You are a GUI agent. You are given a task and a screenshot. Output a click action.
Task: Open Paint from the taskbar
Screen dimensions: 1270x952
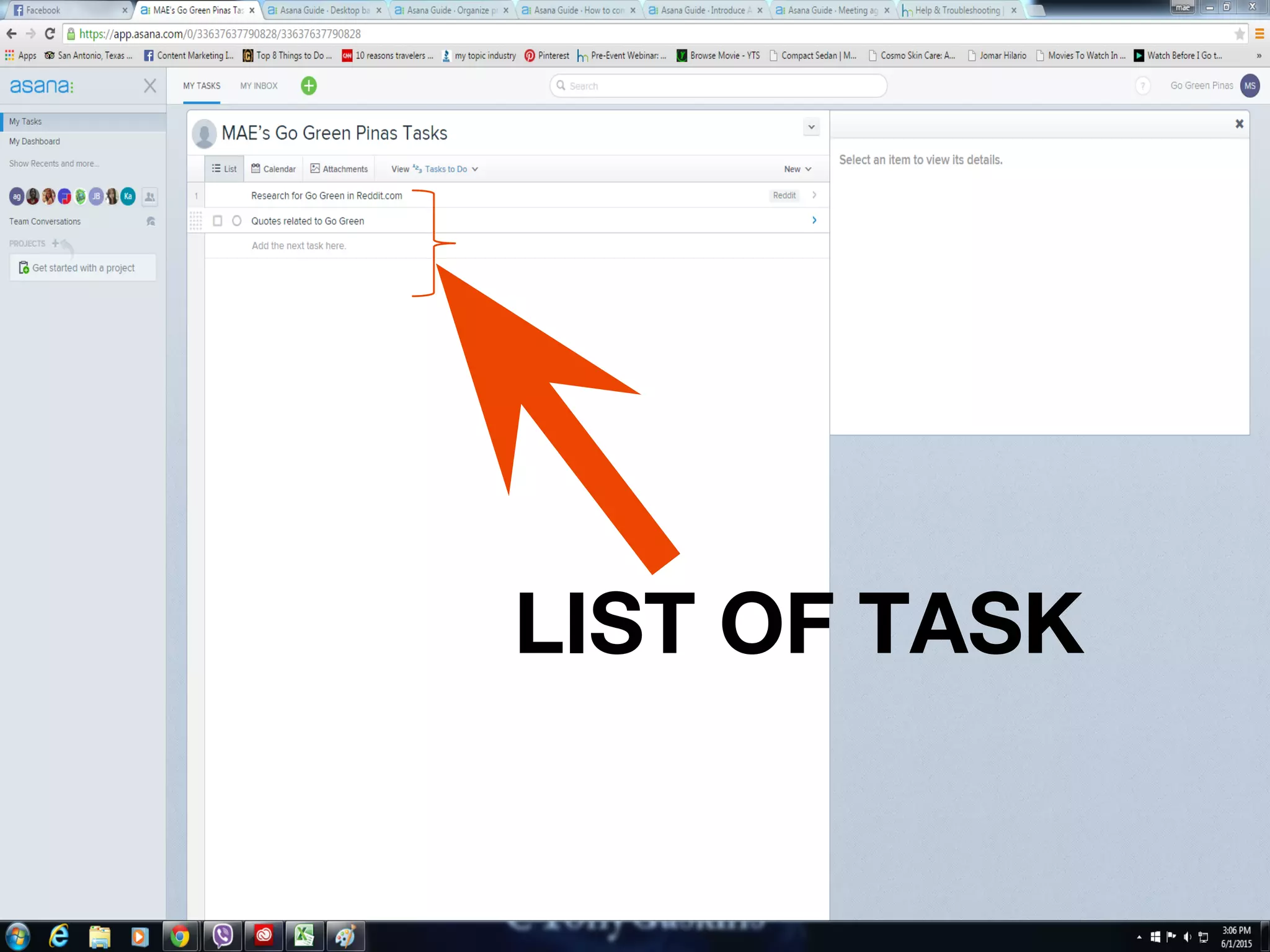point(345,937)
